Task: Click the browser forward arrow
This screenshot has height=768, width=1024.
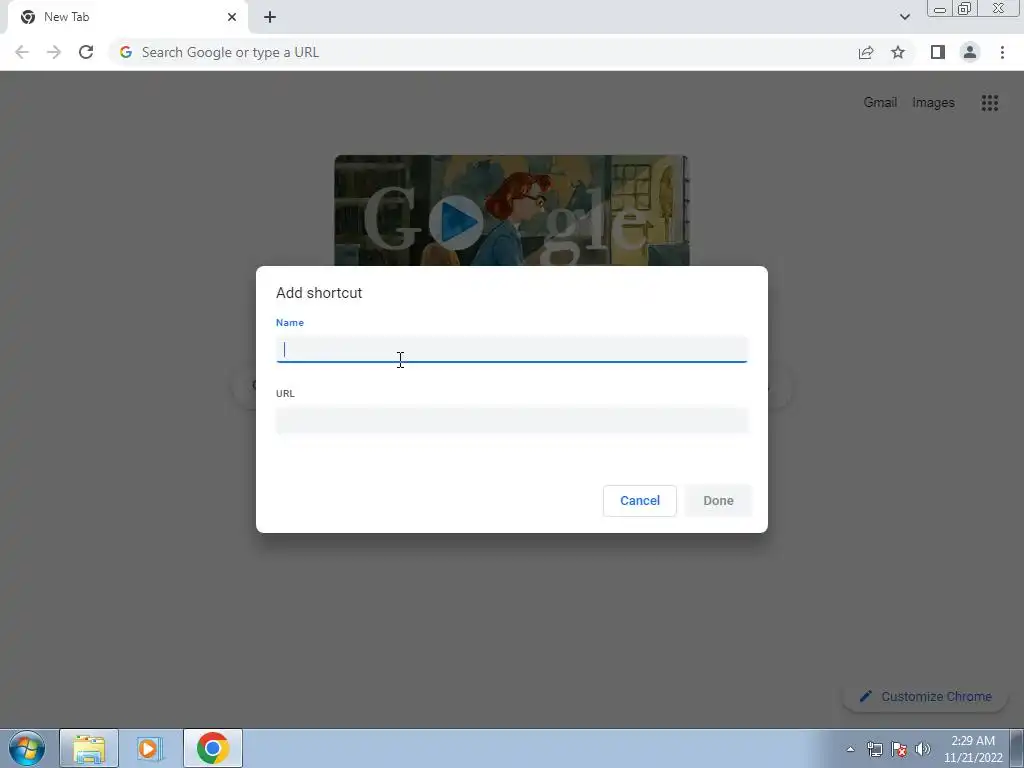Action: [x=54, y=52]
